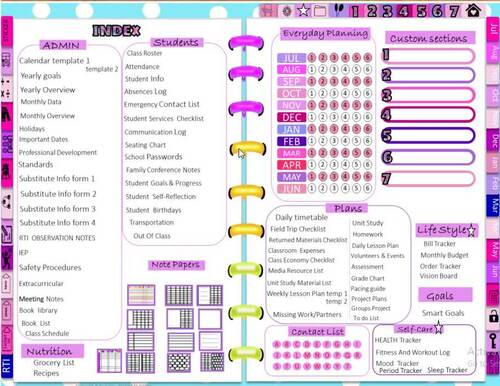
Task: Open the home icon tab
Action: pos(474,11)
